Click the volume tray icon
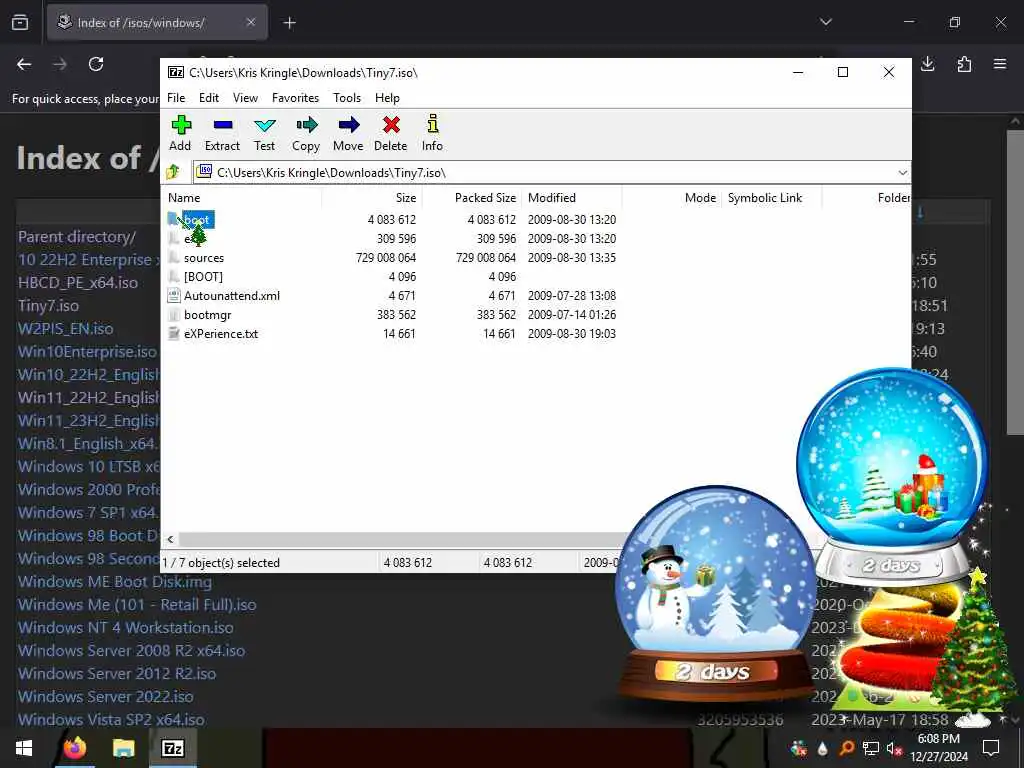 tap(893, 748)
